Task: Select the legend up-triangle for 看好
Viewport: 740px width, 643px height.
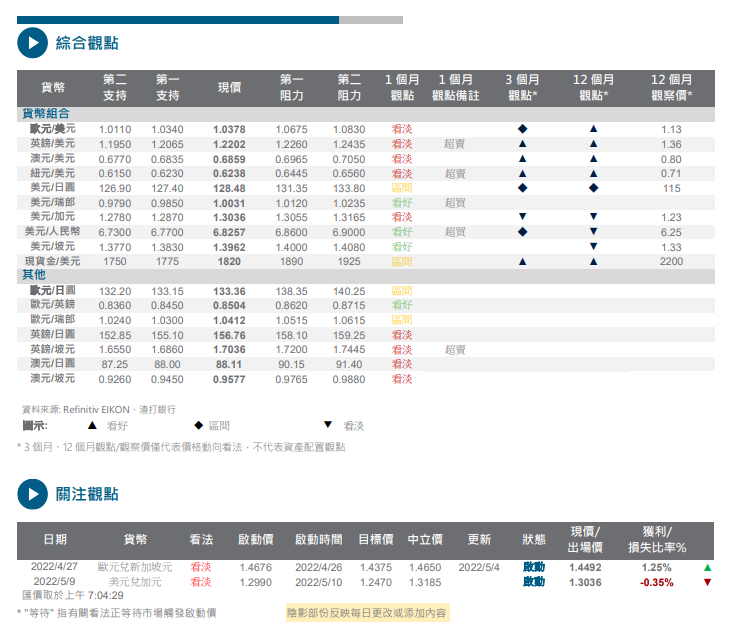Action: tap(92, 425)
